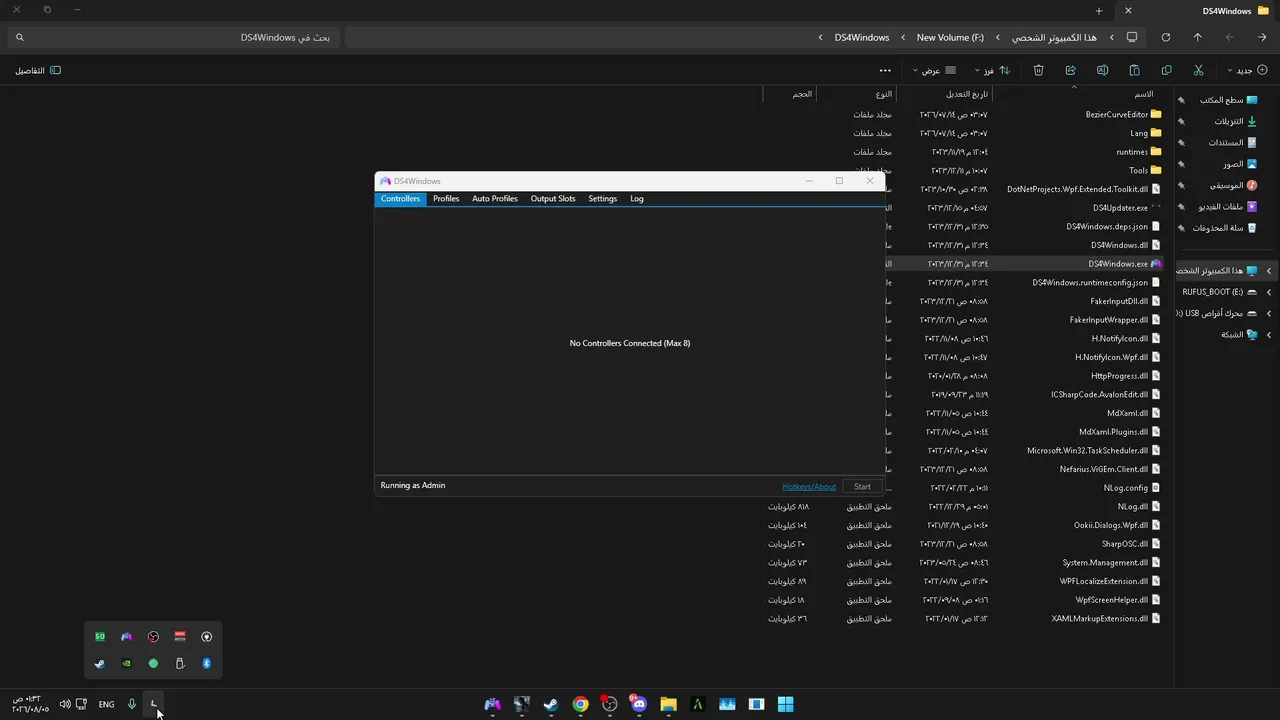
Task: Expand the RUFUS_BOOT (E:) drive node
Action: [x=1269, y=292]
